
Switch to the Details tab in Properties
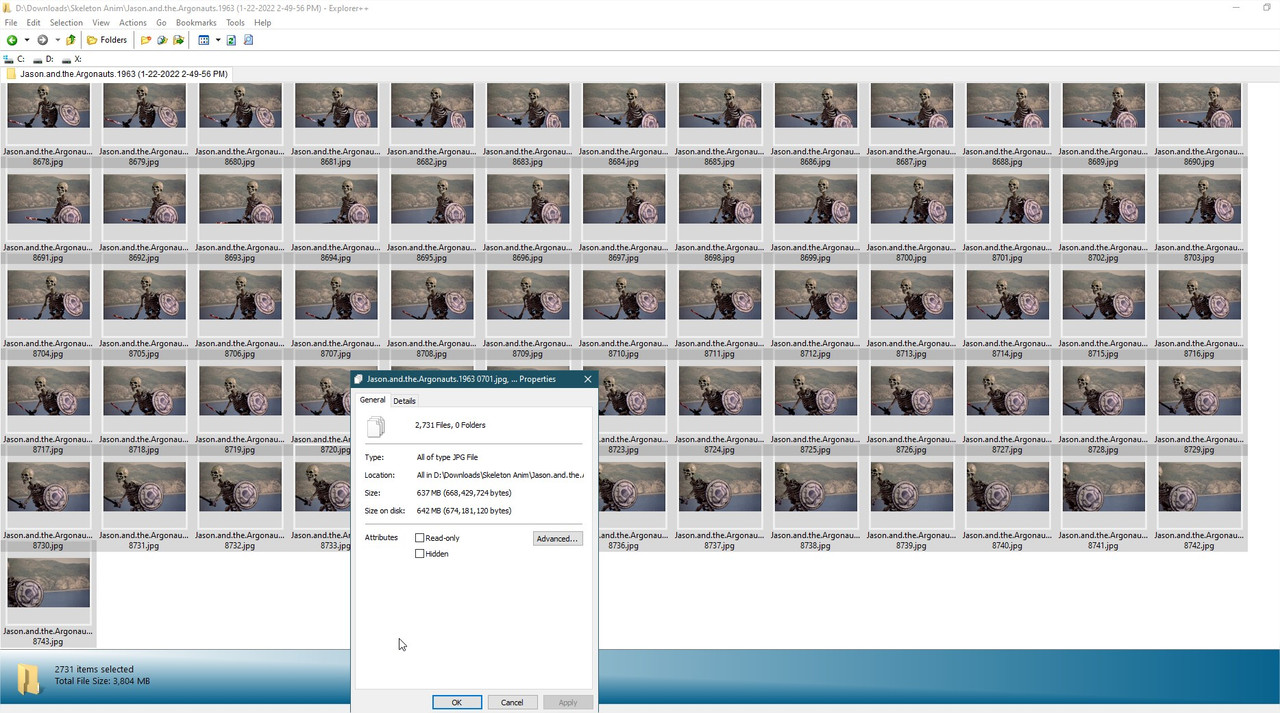[404, 401]
